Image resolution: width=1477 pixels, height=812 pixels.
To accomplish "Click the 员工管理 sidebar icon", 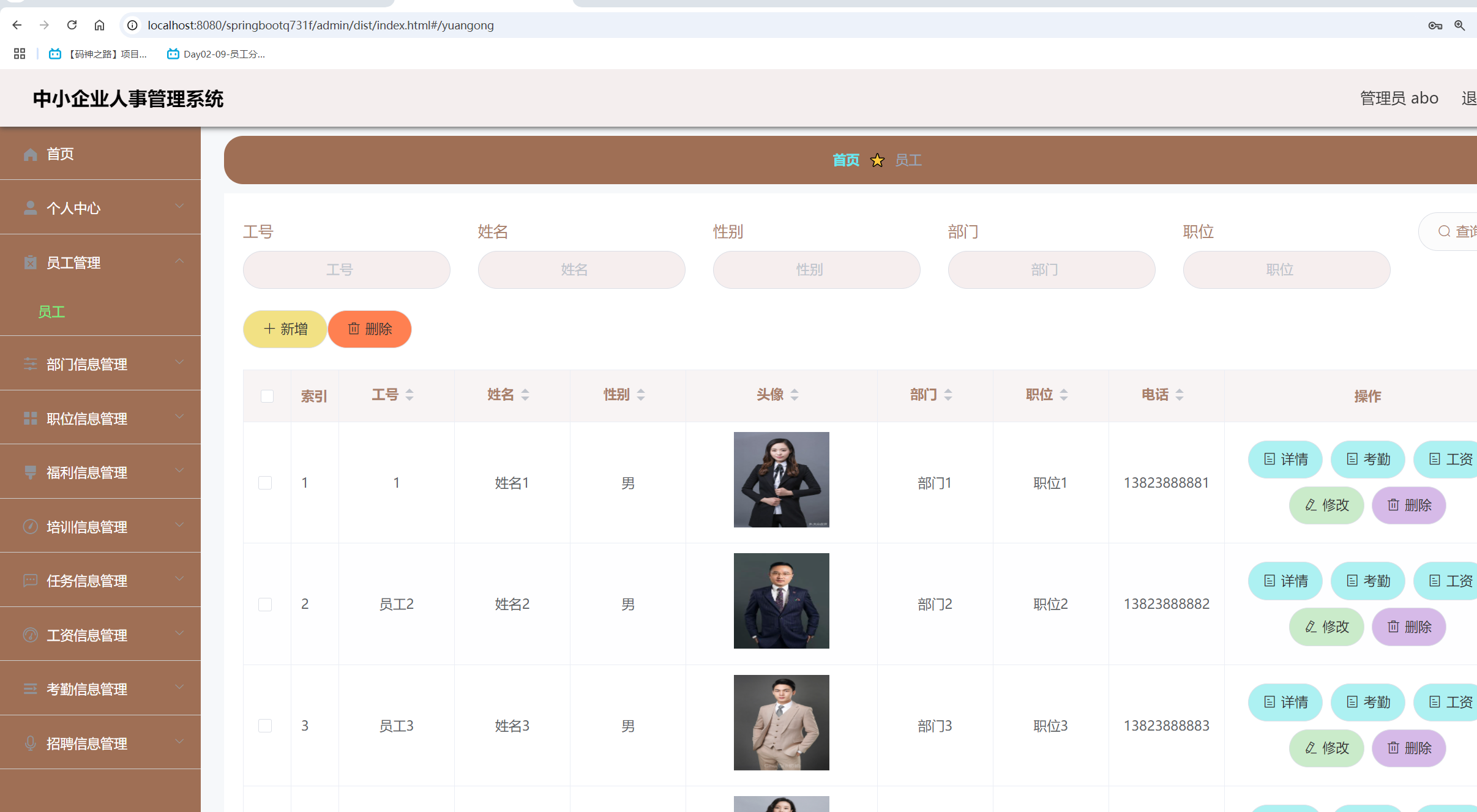I will coord(30,262).
